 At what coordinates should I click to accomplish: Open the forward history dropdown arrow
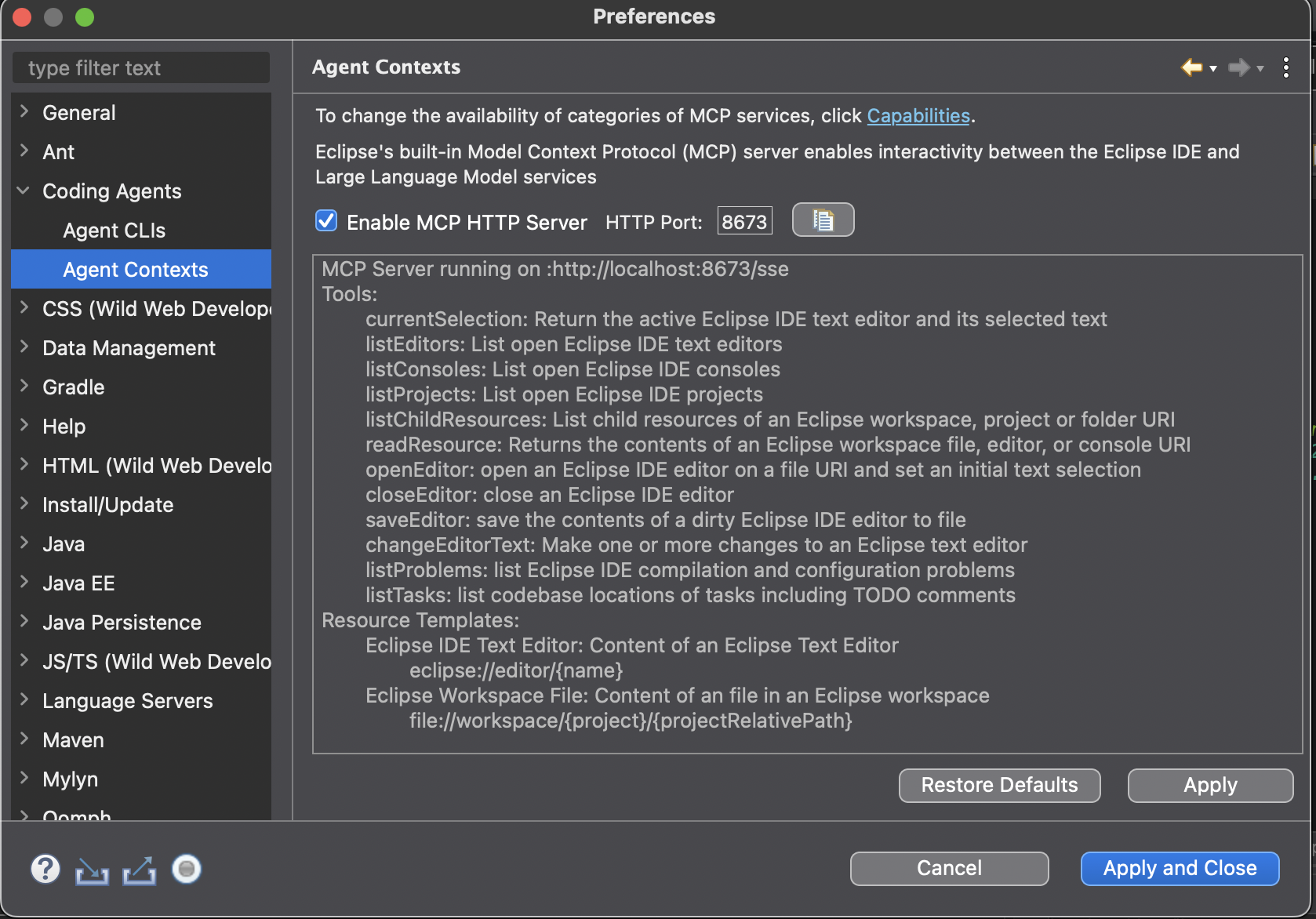(1260, 69)
